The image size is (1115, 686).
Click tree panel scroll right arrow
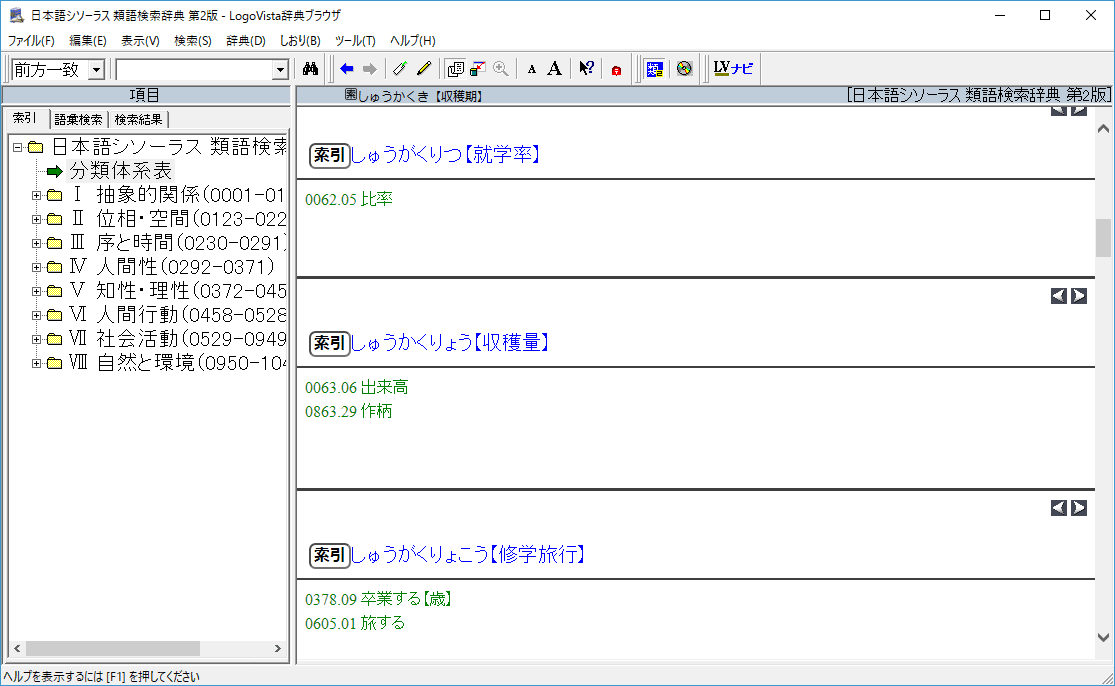[x=277, y=648]
